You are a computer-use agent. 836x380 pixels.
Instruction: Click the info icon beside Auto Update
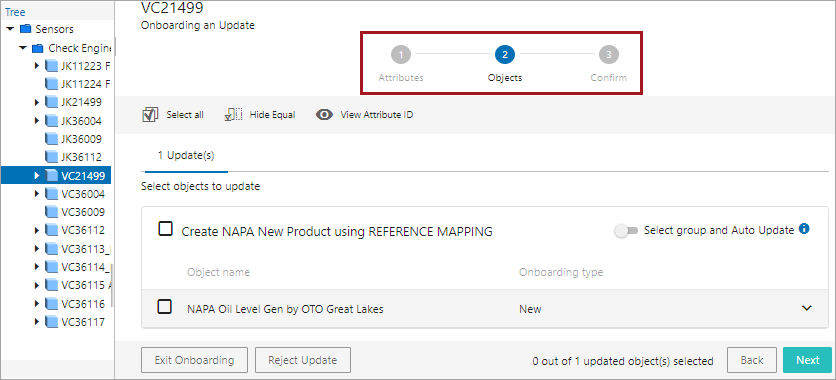805,229
